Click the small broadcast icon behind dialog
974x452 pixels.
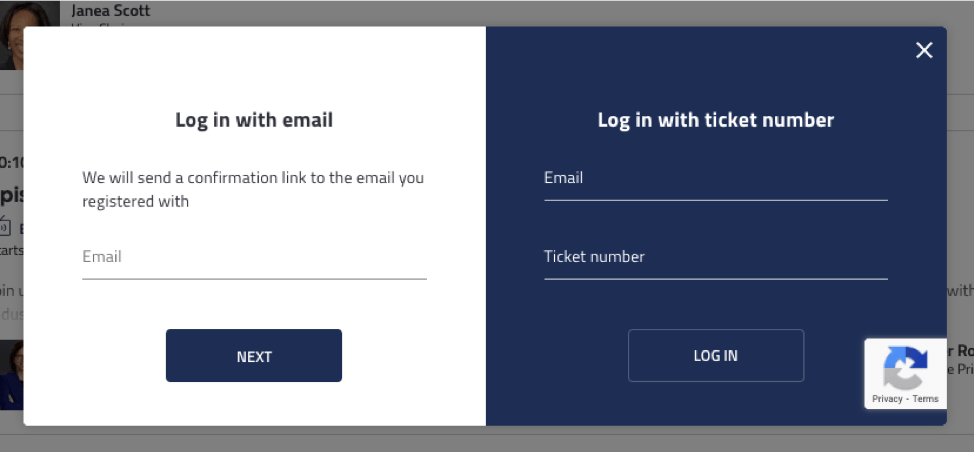click(5, 225)
